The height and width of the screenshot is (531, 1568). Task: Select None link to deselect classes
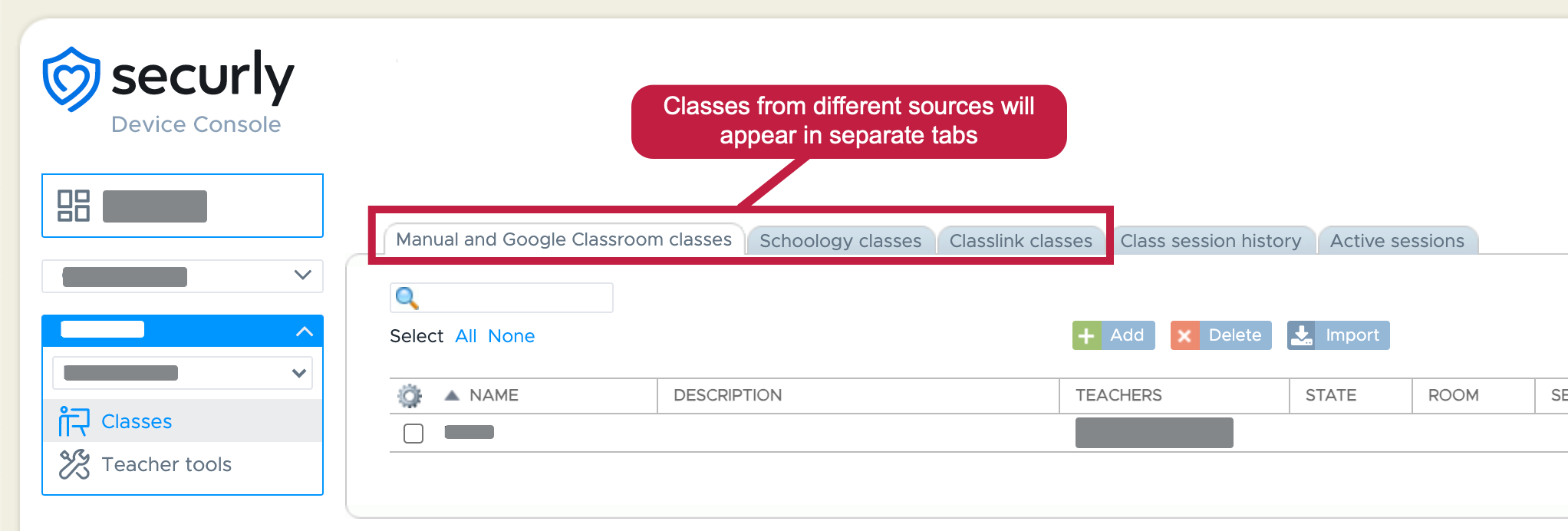511,336
